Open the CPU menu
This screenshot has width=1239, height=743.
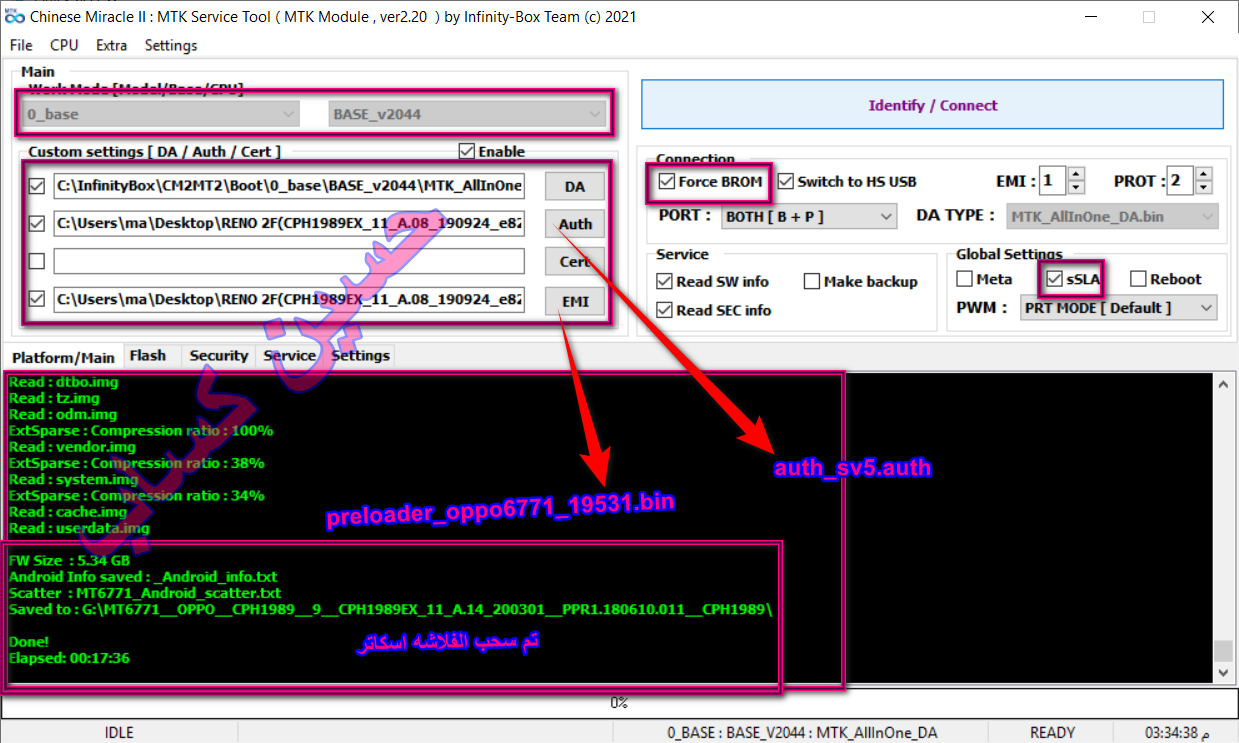(x=64, y=45)
